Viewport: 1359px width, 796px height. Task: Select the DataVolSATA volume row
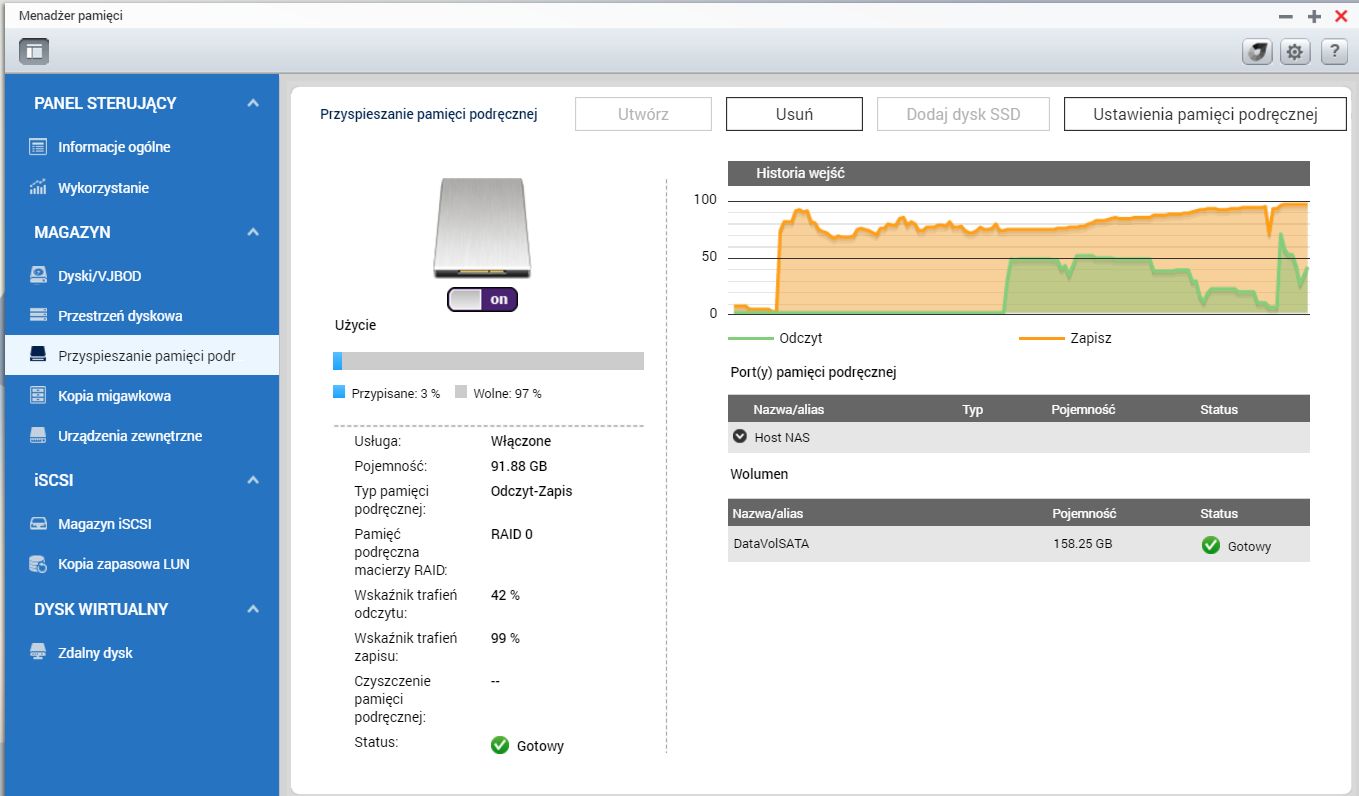click(1019, 544)
